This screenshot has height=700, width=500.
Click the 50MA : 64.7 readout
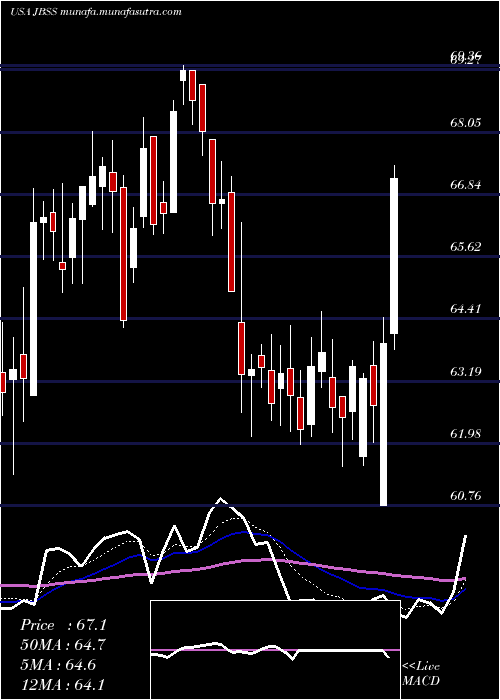coord(63,645)
